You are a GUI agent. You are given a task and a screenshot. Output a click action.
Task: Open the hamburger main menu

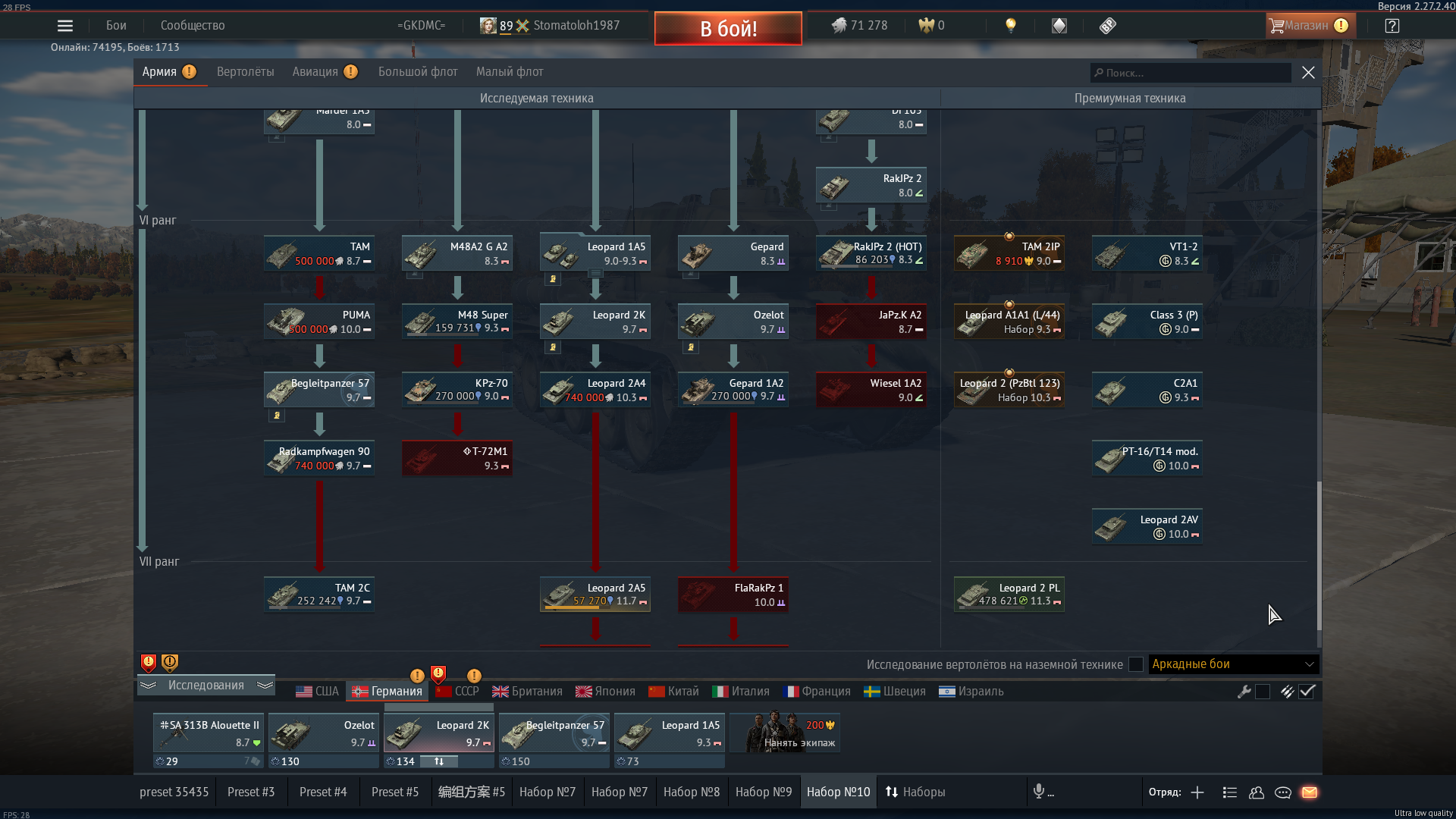point(65,26)
